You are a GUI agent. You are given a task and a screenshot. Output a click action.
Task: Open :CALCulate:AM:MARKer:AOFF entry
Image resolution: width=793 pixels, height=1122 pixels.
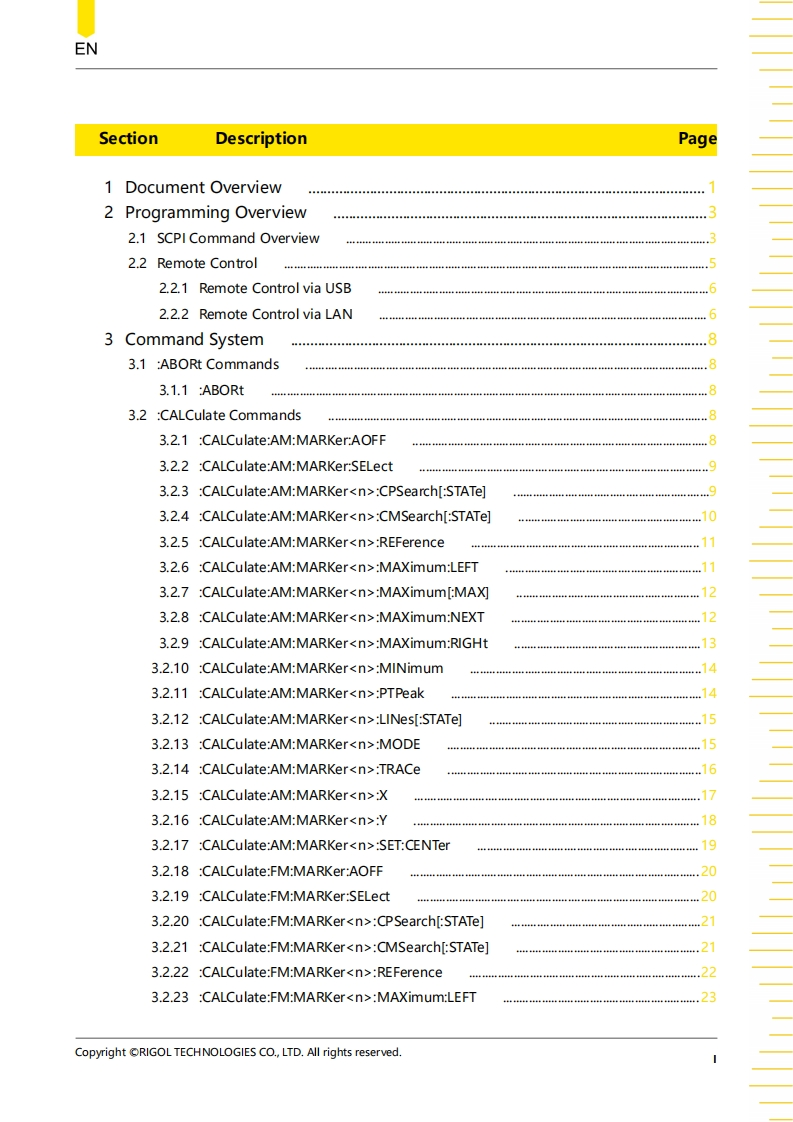(x=292, y=440)
